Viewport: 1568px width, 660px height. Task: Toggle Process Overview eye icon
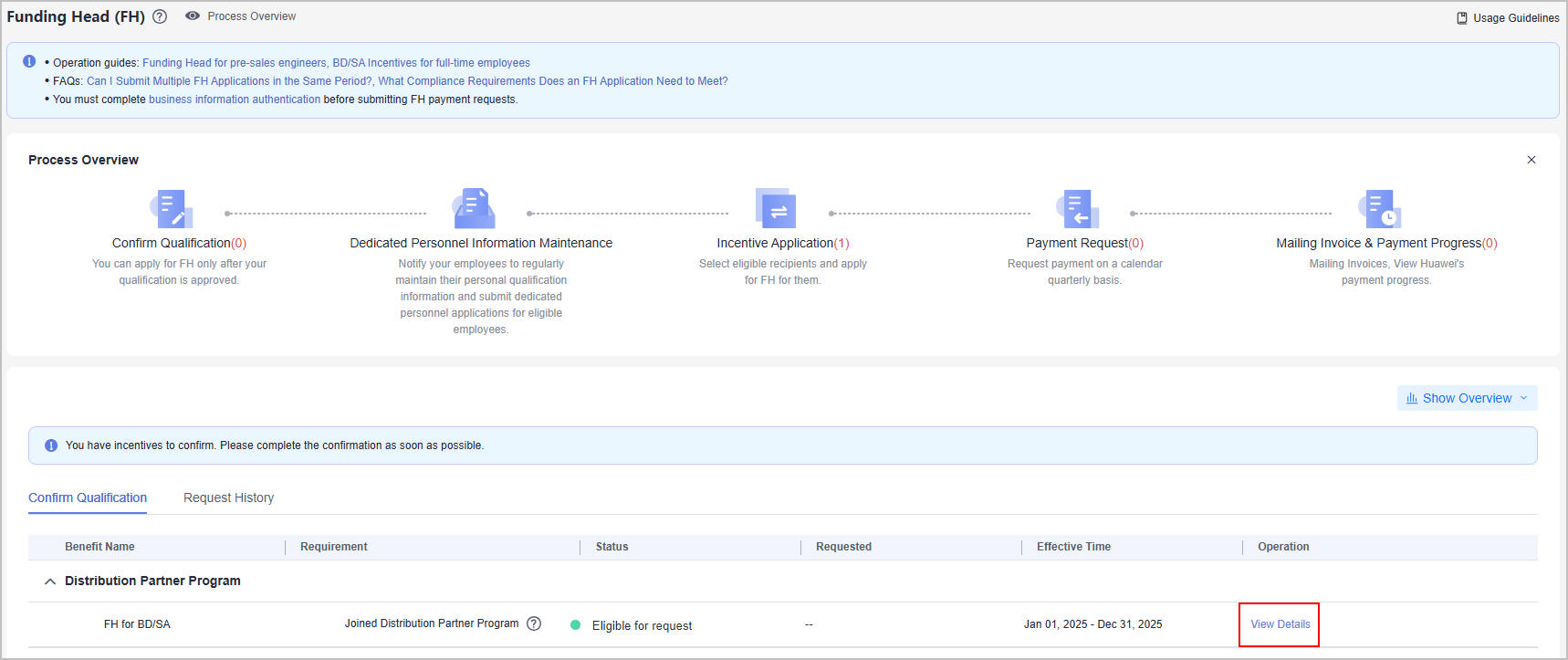tap(193, 16)
